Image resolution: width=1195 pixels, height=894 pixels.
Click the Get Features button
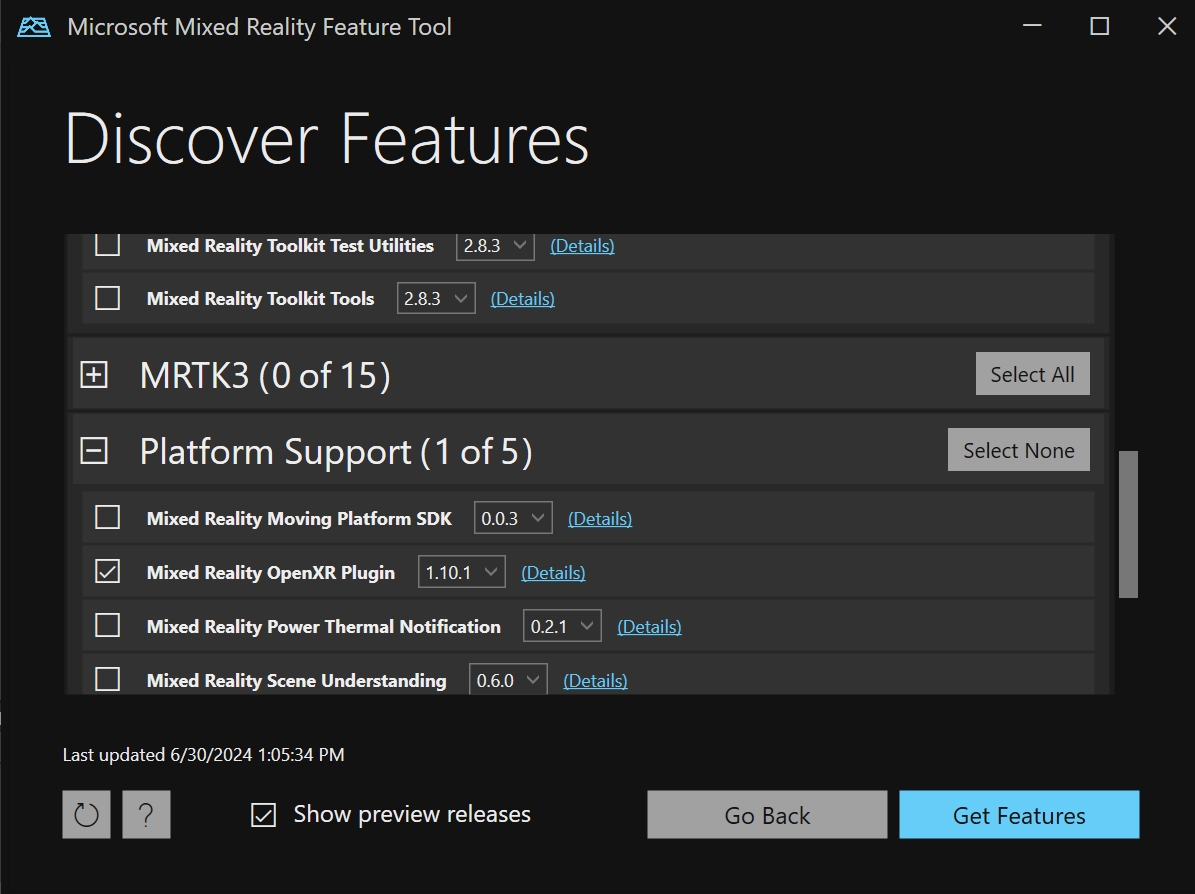point(1019,814)
